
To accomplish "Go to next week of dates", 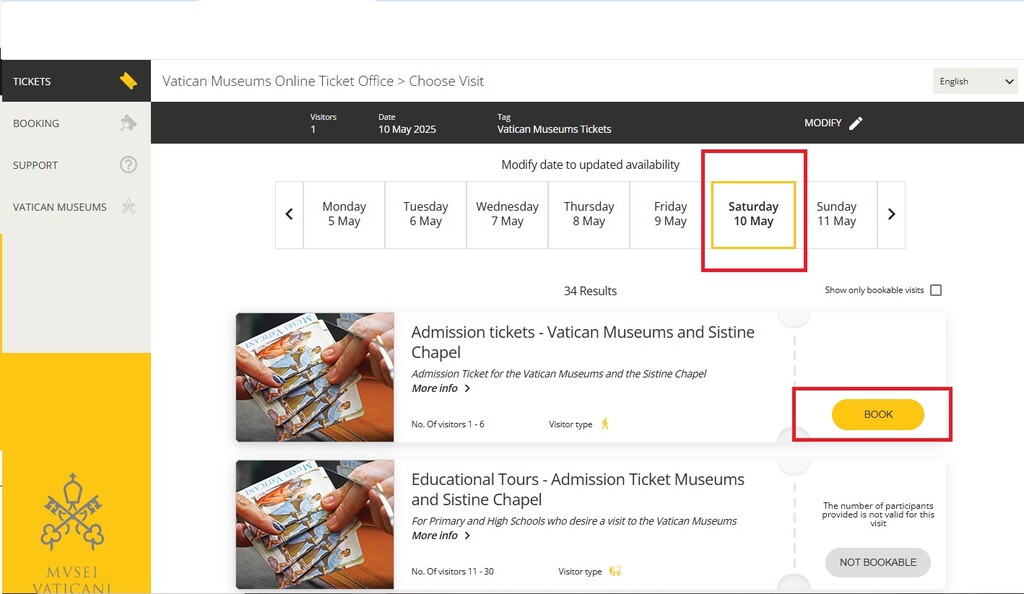I will (x=891, y=214).
